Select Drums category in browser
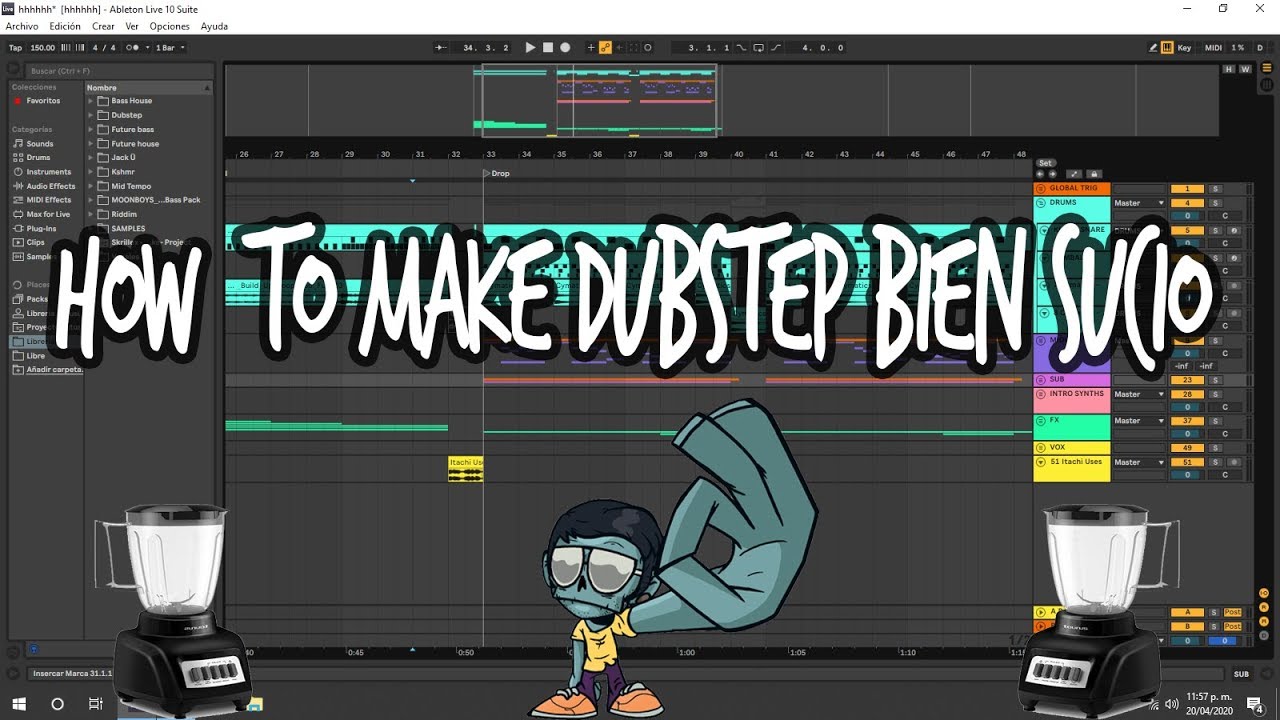Viewport: 1280px width, 720px height. click(x=38, y=158)
